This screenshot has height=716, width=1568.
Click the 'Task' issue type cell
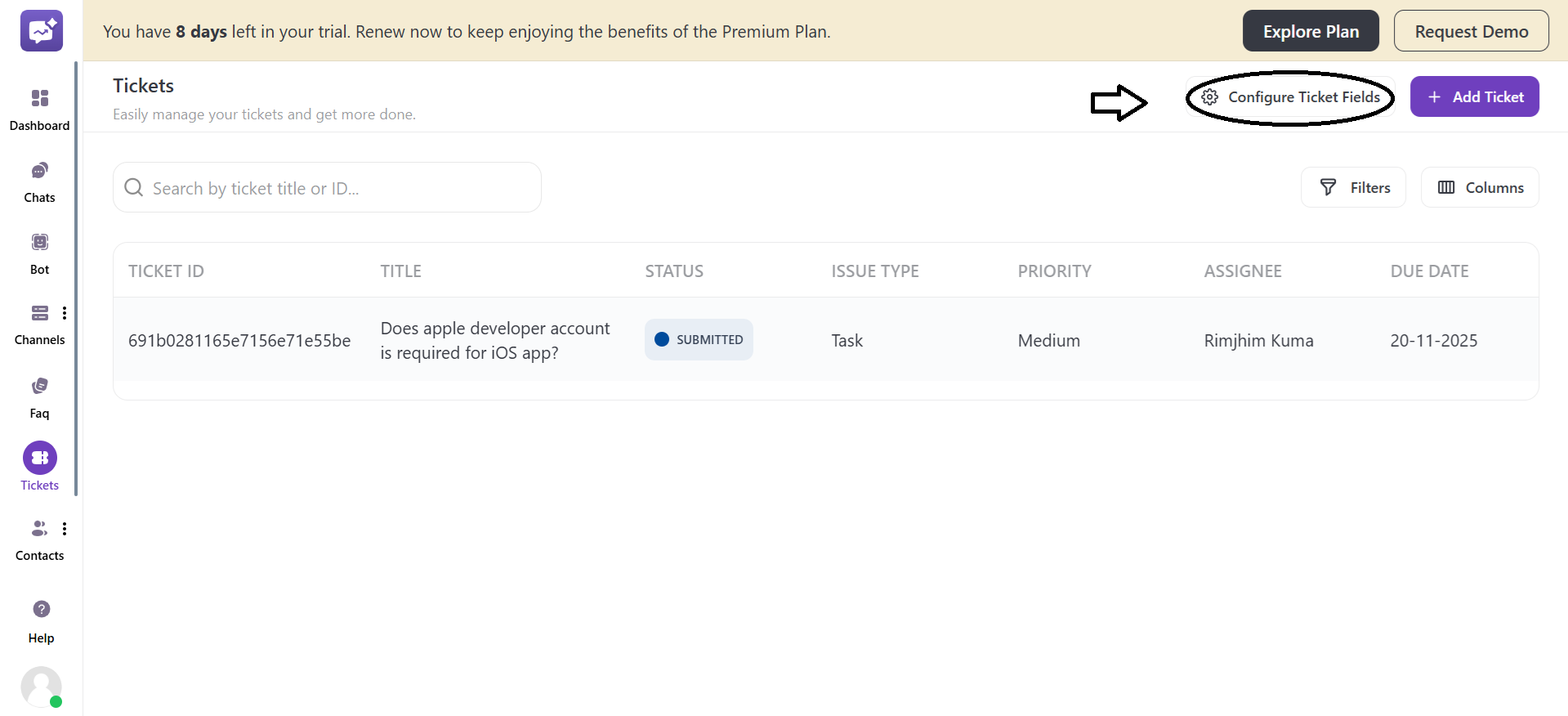[x=847, y=341]
